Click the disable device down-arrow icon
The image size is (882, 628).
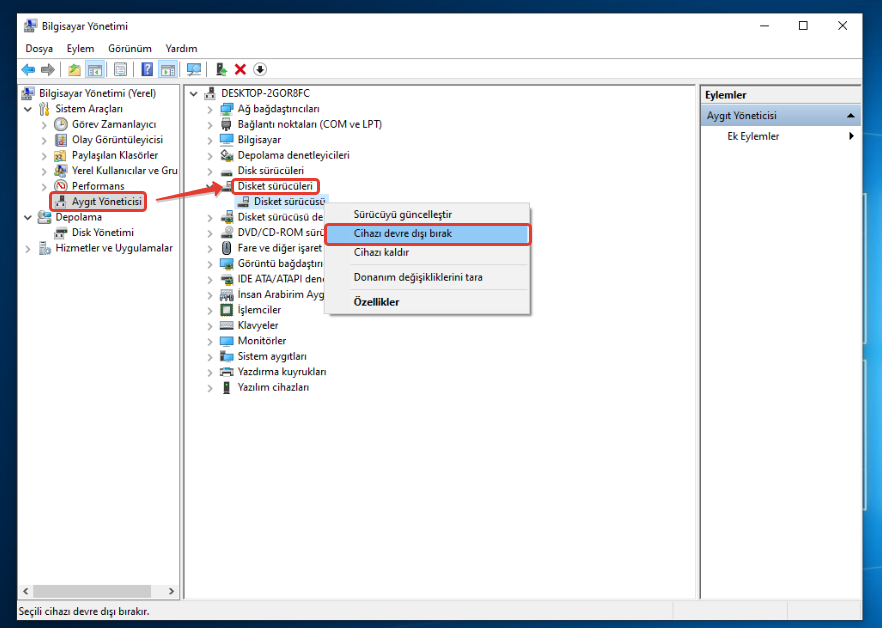pyautogui.click(x=260, y=69)
